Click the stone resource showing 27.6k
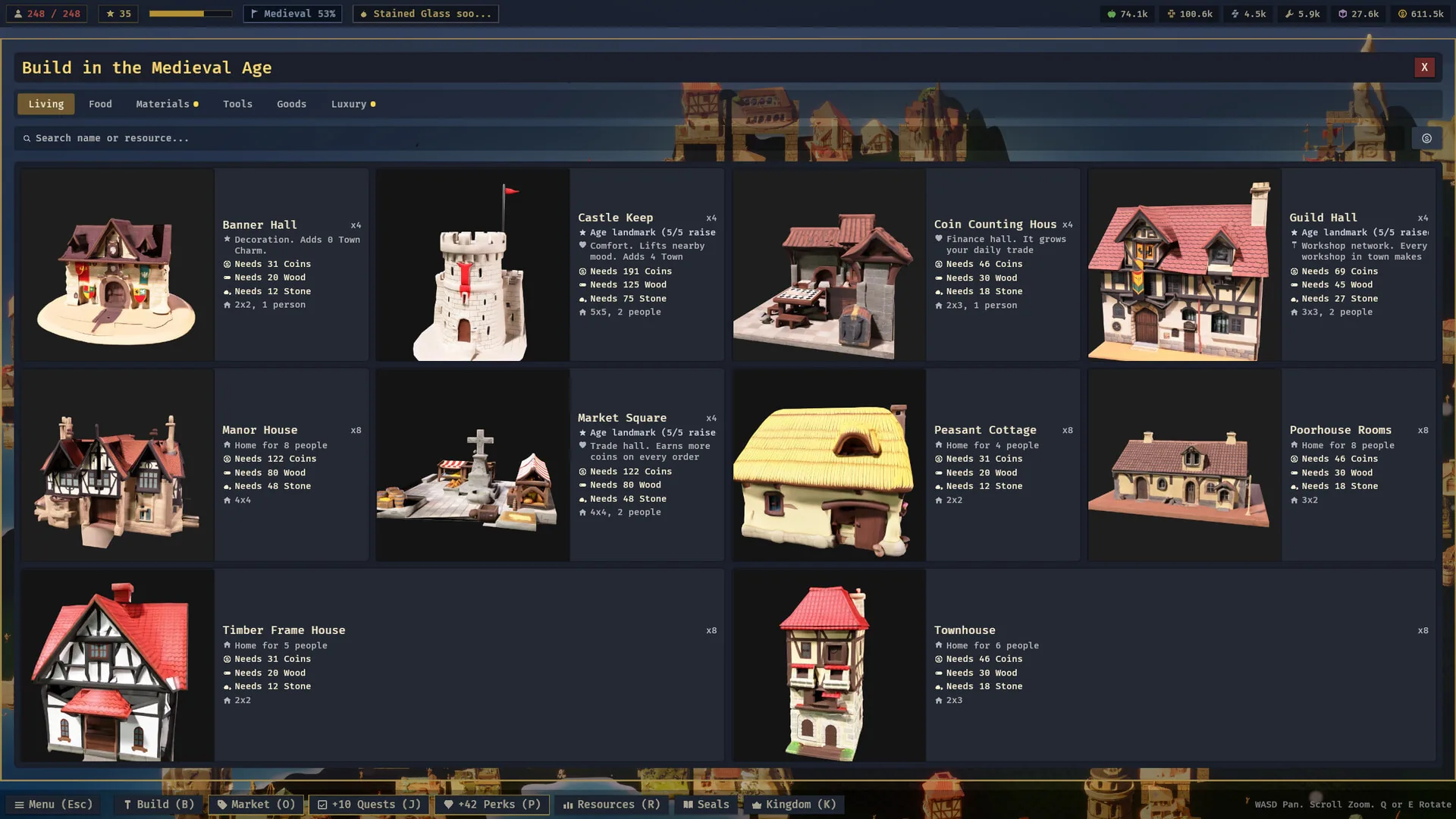The width and height of the screenshot is (1456, 819). click(1358, 14)
